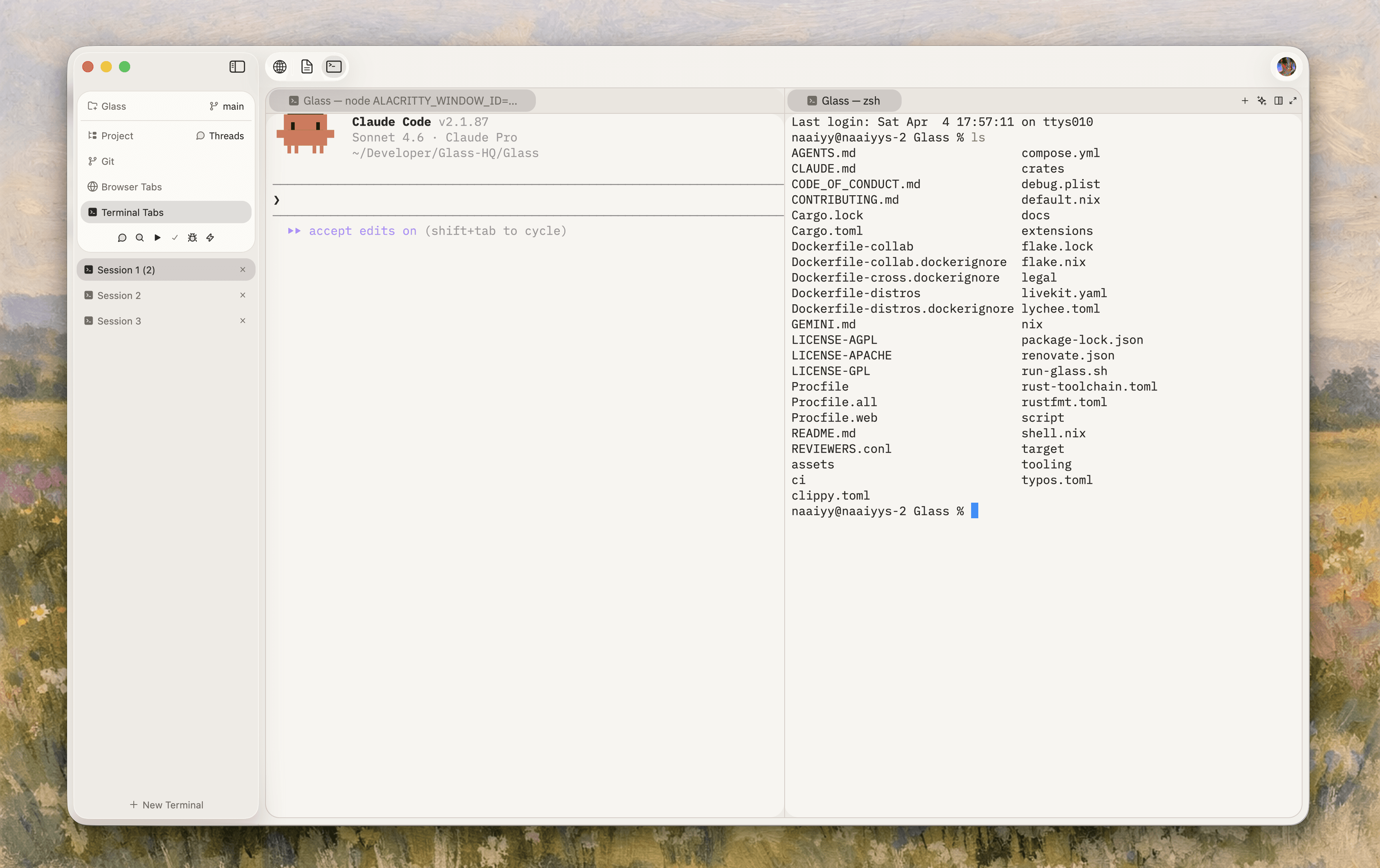The image size is (1380, 868).
Task: Toggle split pane layout icon
Action: point(1278,101)
